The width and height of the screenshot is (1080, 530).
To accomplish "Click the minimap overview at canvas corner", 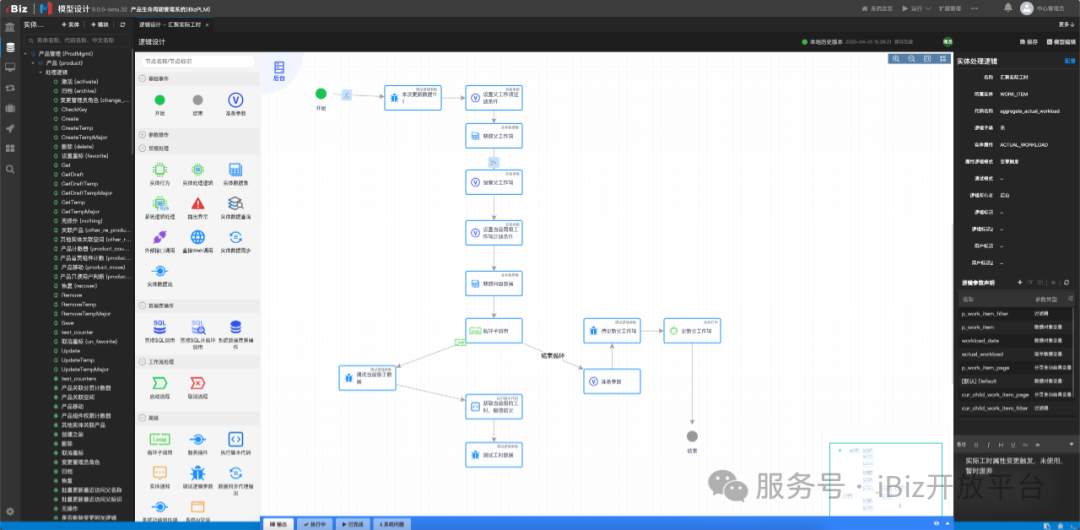I will click(x=885, y=478).
